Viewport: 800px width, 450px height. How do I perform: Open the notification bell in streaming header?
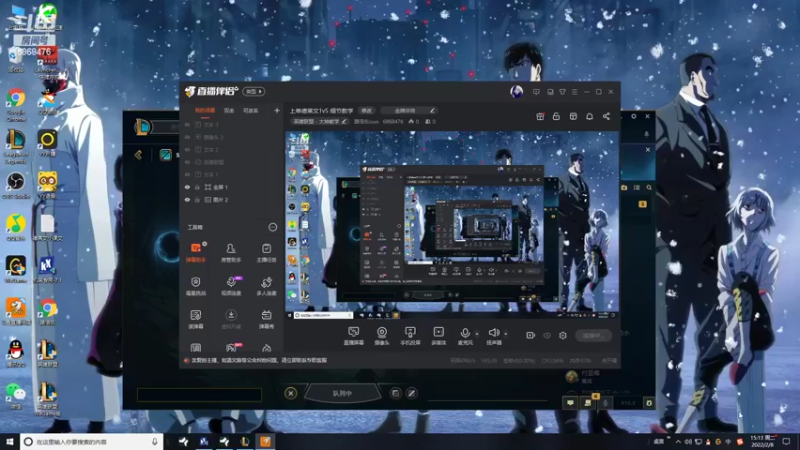point(589,116)
